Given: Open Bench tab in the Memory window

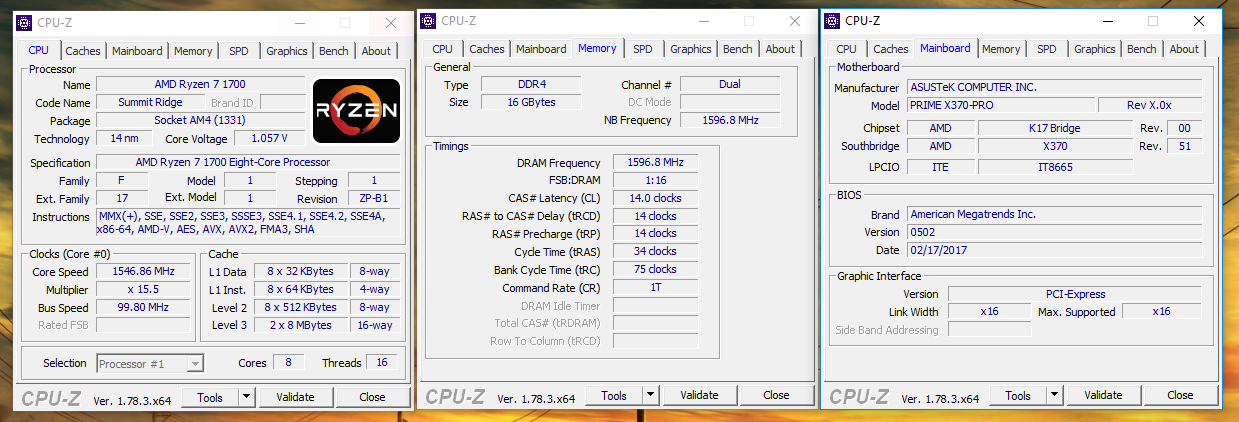Looking at the screenshot, I should tap(738, 49).
